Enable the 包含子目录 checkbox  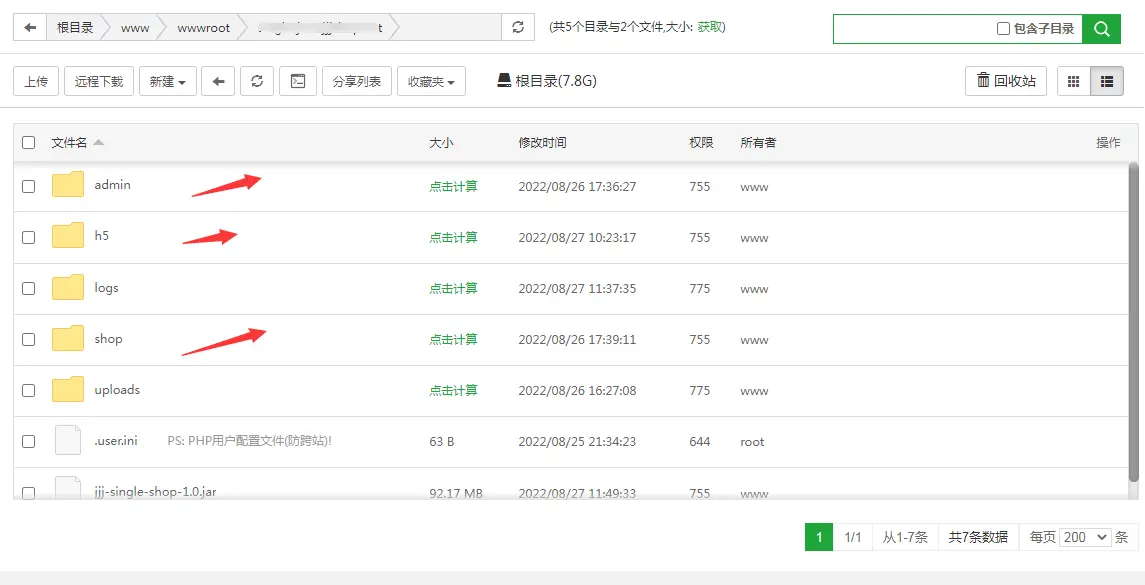1003,29
